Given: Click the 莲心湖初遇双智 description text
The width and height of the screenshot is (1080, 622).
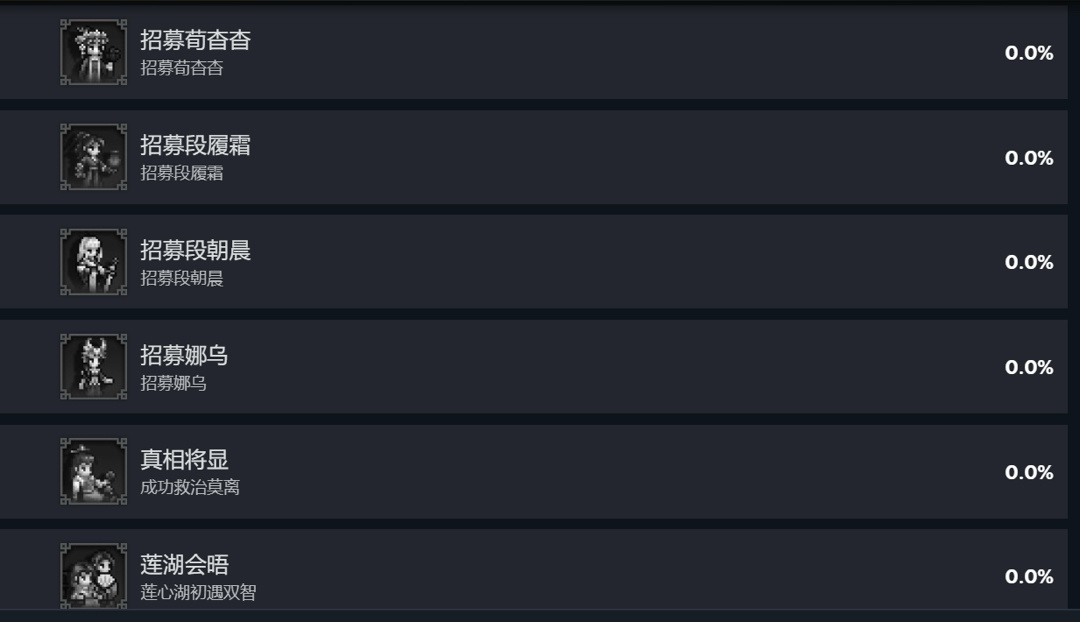Looking at the screenshot, I should (x=195, y=594).
